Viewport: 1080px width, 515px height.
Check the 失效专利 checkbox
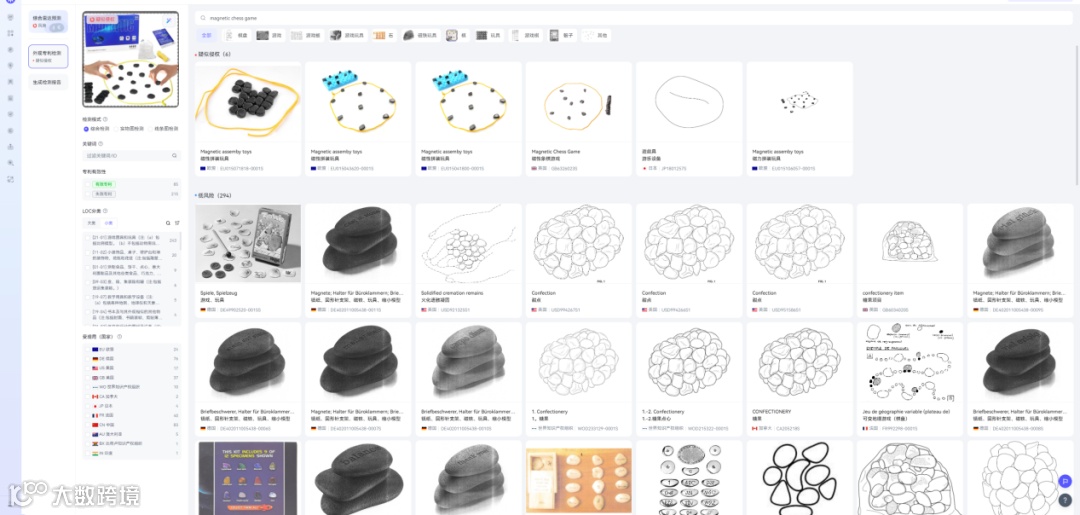87,194
